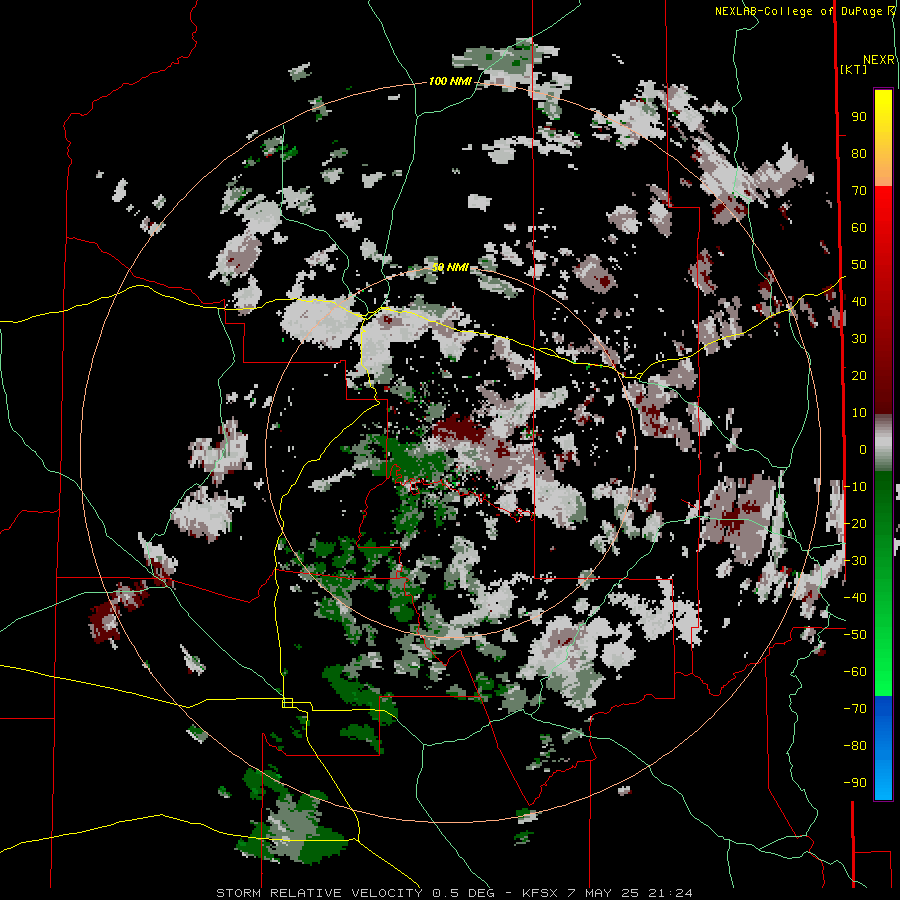Image resolution: width=900 pixels, height=900 pixels.
Task: Click the positive 80 value on velocity scale
Action: pyautogui.click(x=859, y=154)
